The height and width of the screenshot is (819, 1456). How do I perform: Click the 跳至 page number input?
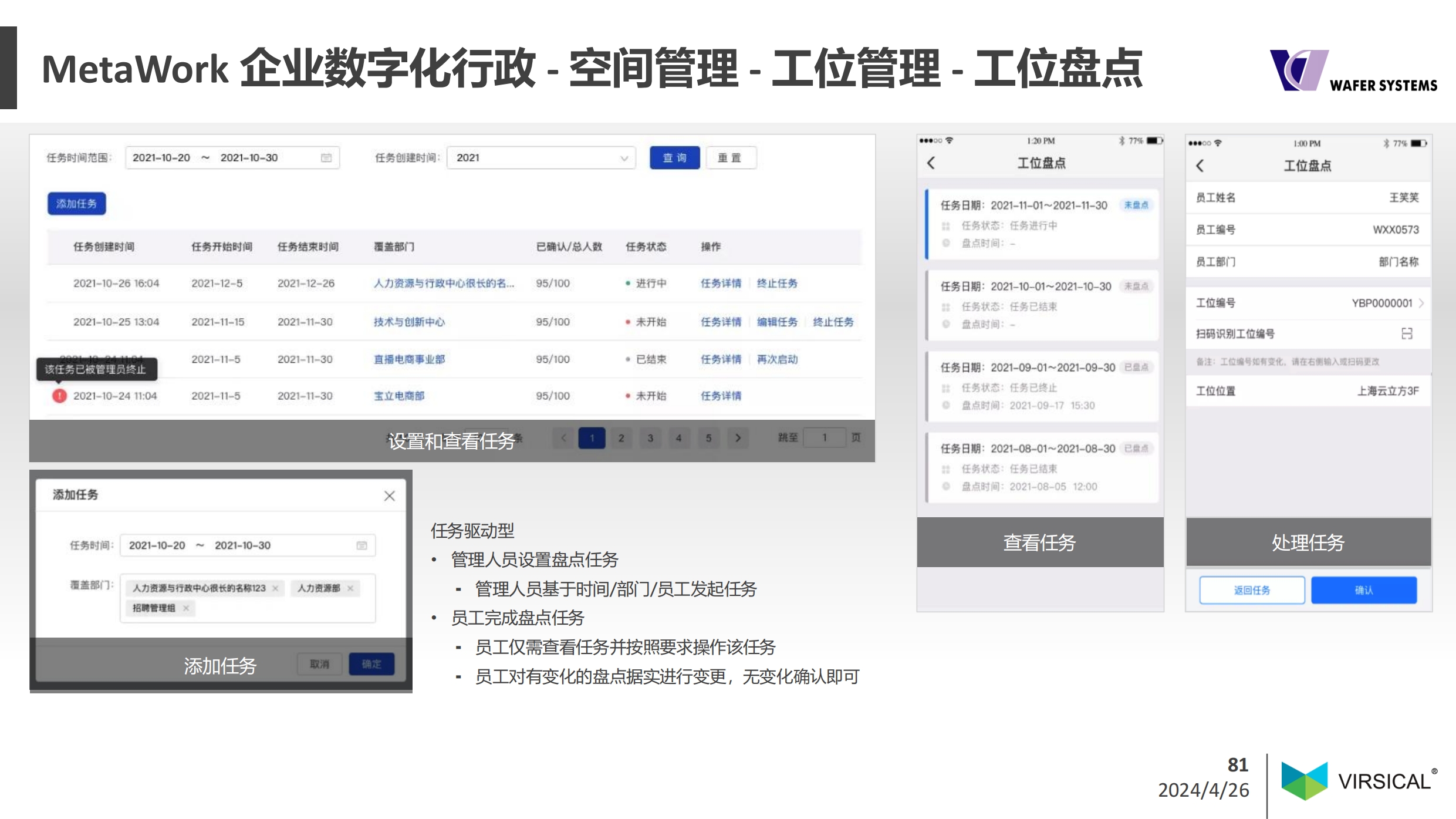824,438
